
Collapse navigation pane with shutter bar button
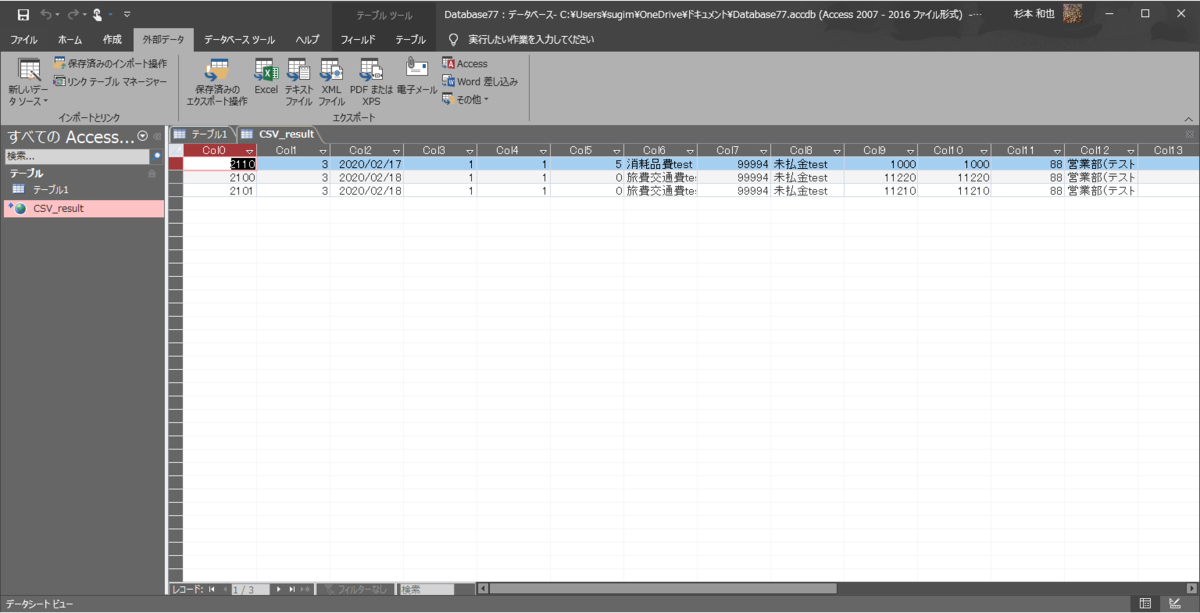157,137
